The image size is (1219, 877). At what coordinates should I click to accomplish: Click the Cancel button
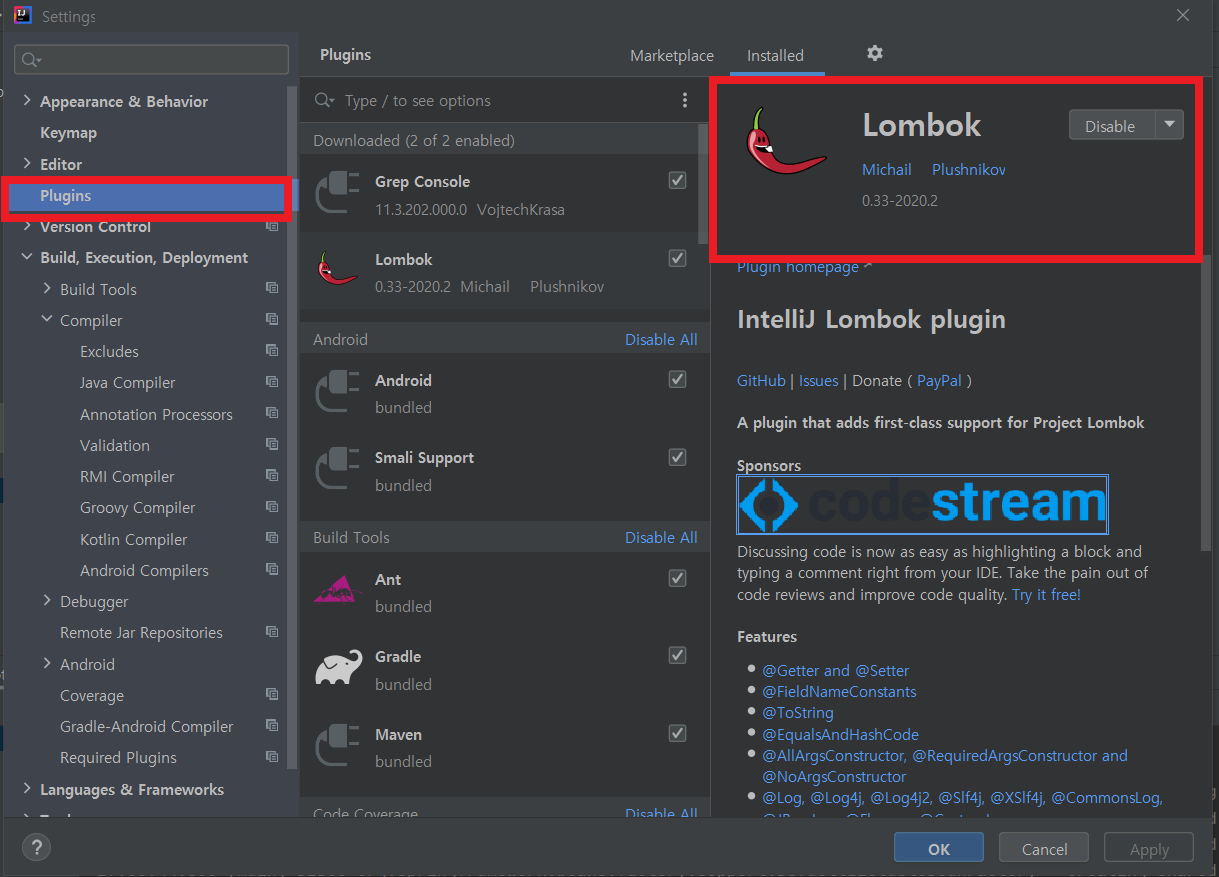pos(1045,848)
